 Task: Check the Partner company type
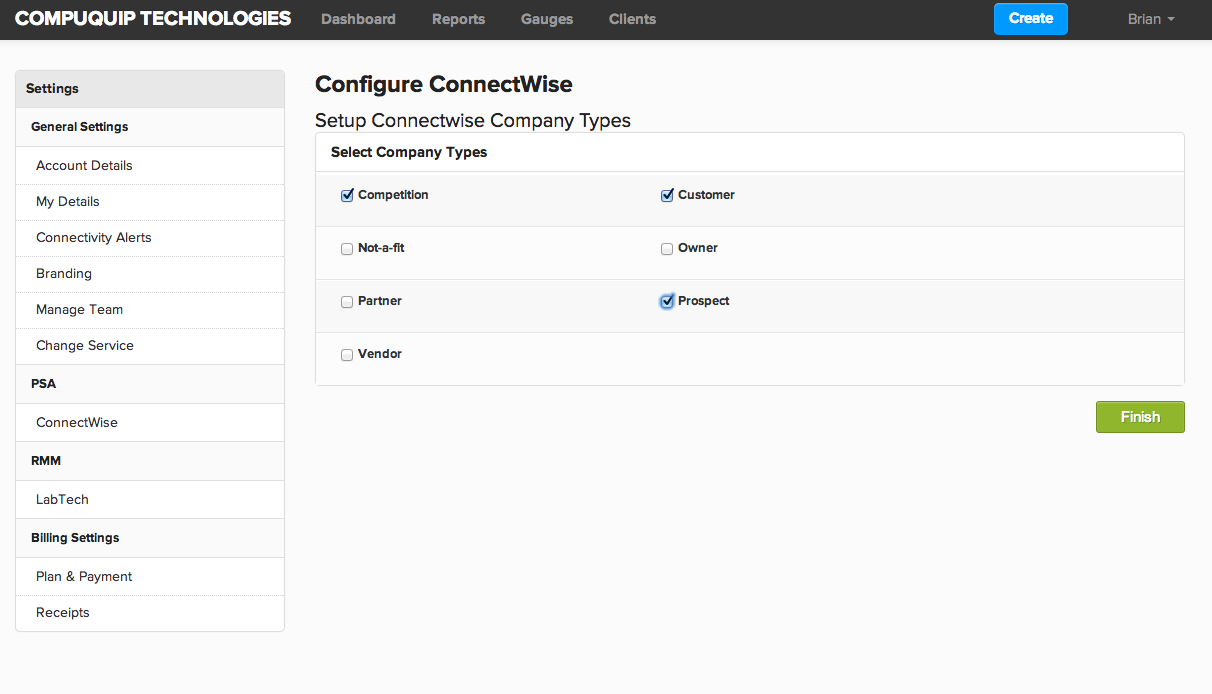point(347,302)
